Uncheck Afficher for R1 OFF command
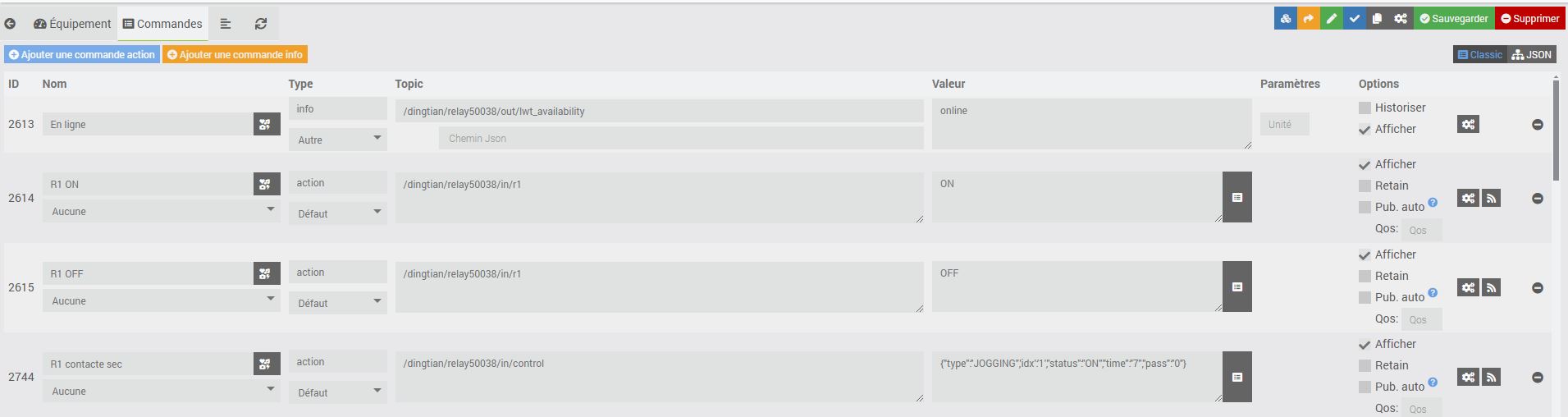The image size is (1568, 417). click(1365, 255)
